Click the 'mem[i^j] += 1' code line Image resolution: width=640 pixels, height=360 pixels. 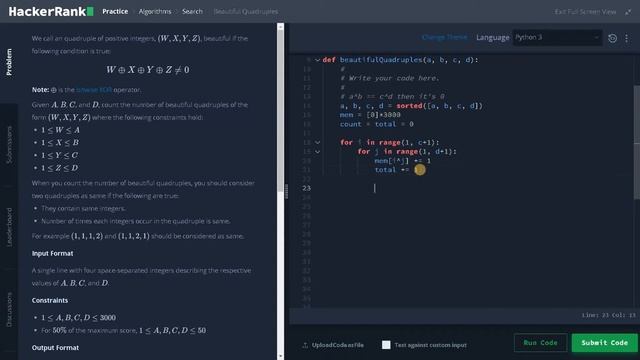tap(403, 161)
